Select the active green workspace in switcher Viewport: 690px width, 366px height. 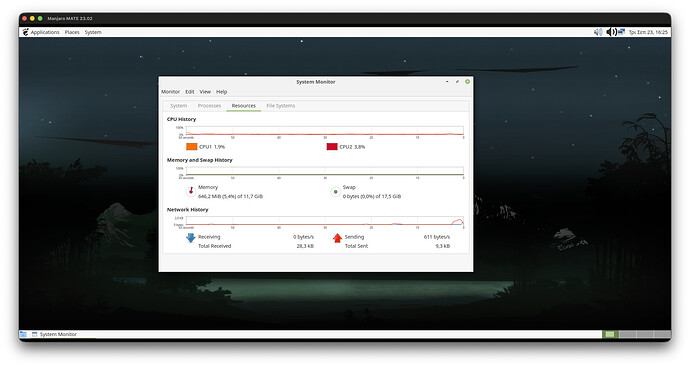click(x=610, y=334)
